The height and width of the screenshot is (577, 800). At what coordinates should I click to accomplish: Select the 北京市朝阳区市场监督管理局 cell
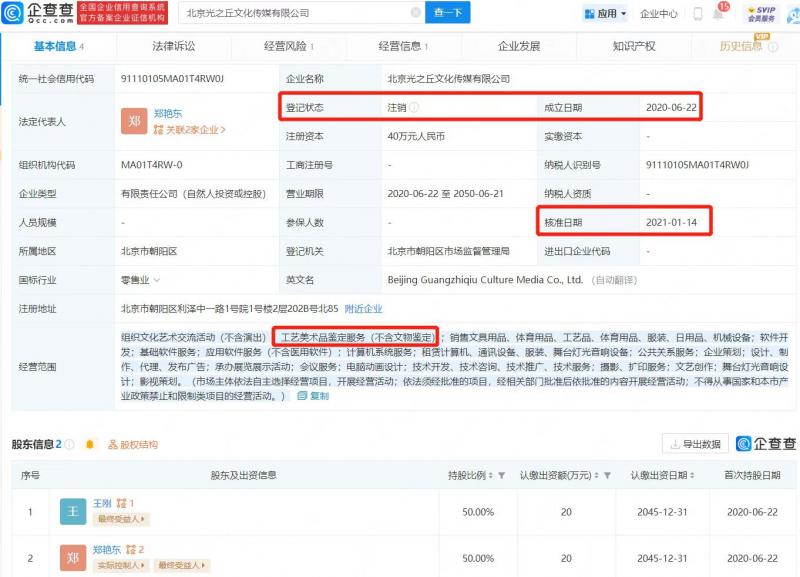pos(448,252)
